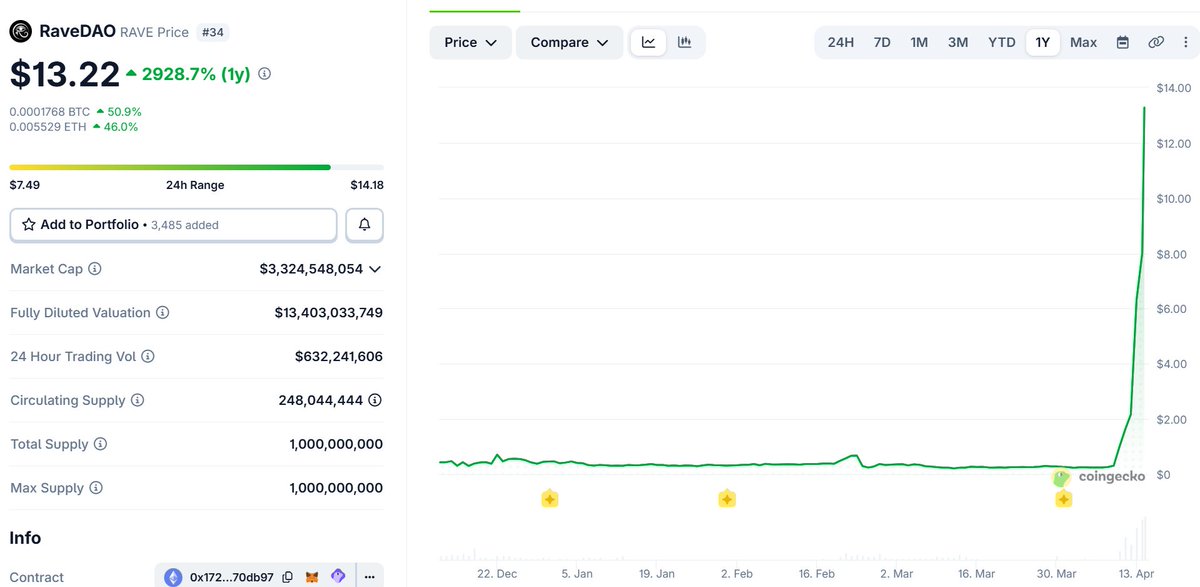
Task: Click the $13.22 price text
Action: click(x=64, y=75)
